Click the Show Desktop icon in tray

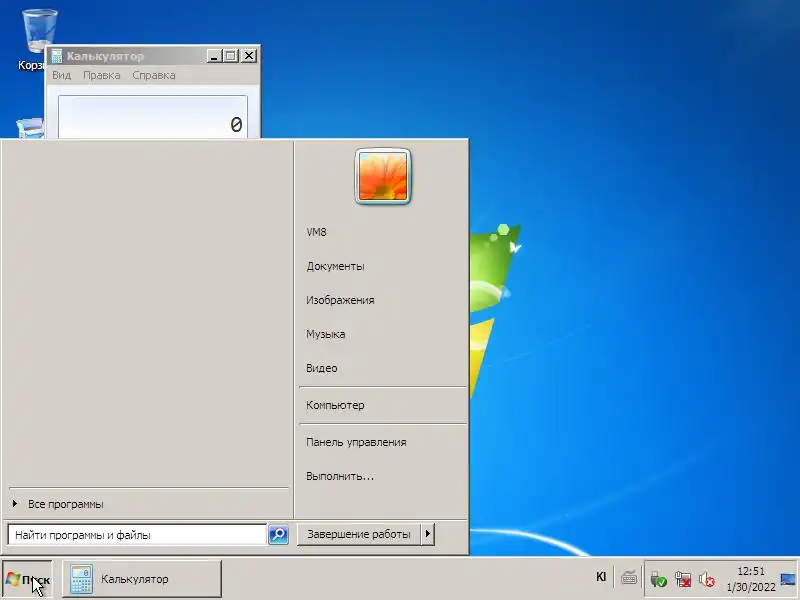[788, 579]
